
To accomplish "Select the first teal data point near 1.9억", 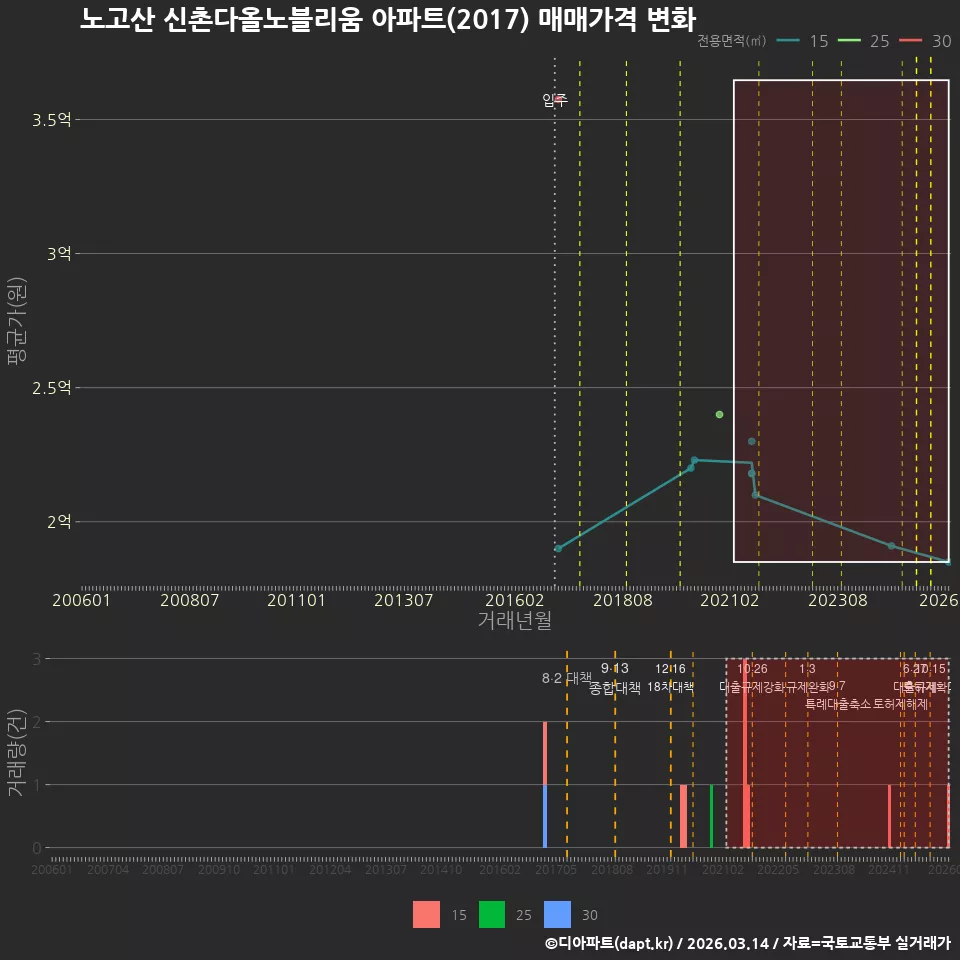I will (558, 548).
